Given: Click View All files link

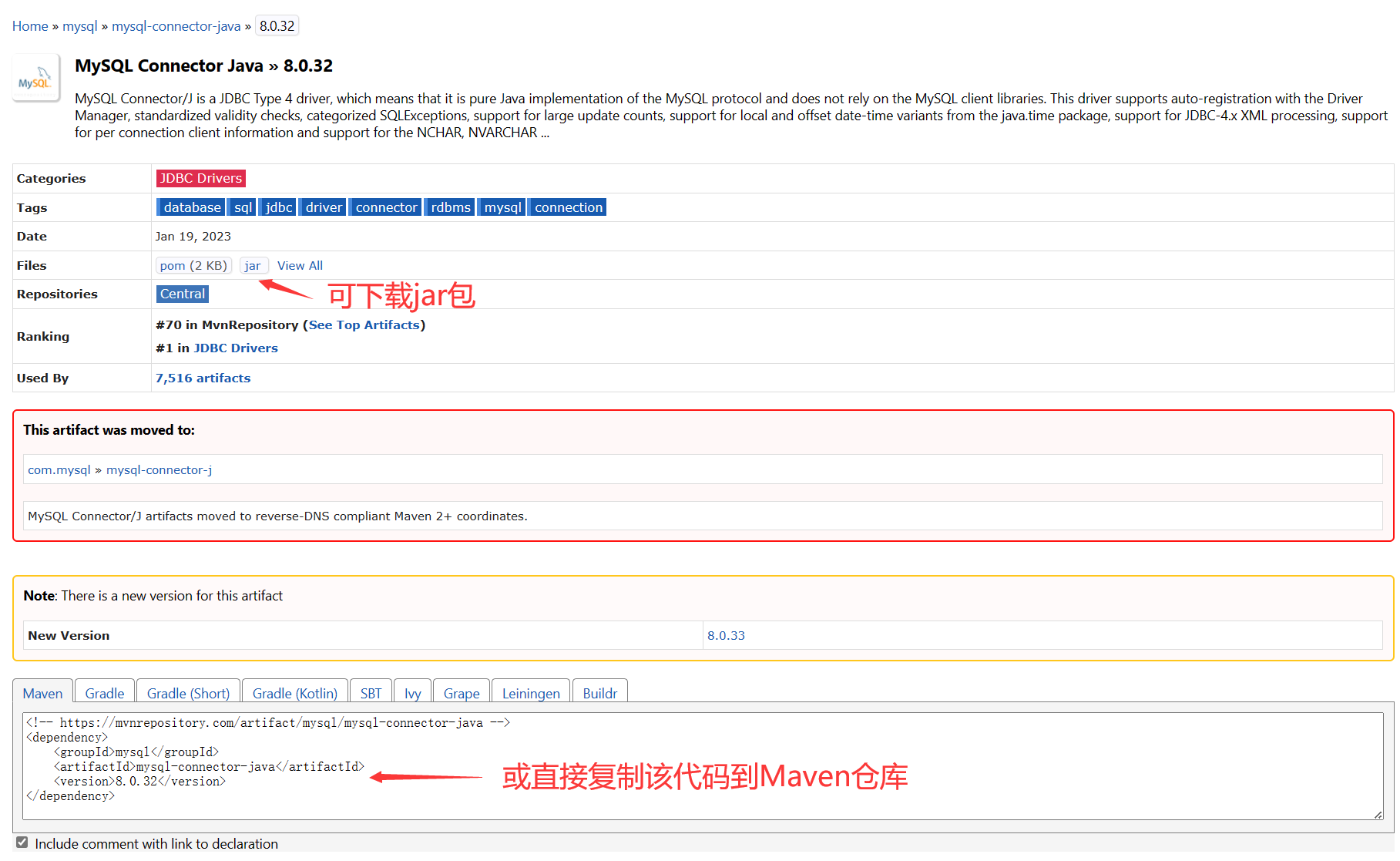Looking at the screenshot, I should coord(300,265).
